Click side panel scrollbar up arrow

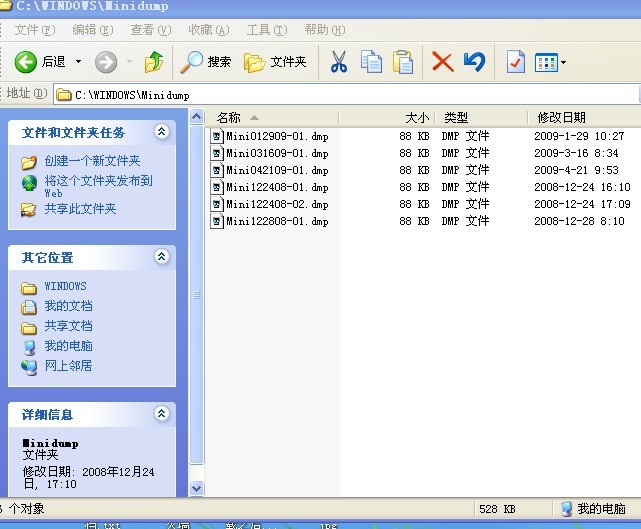(x=197, y=117)
